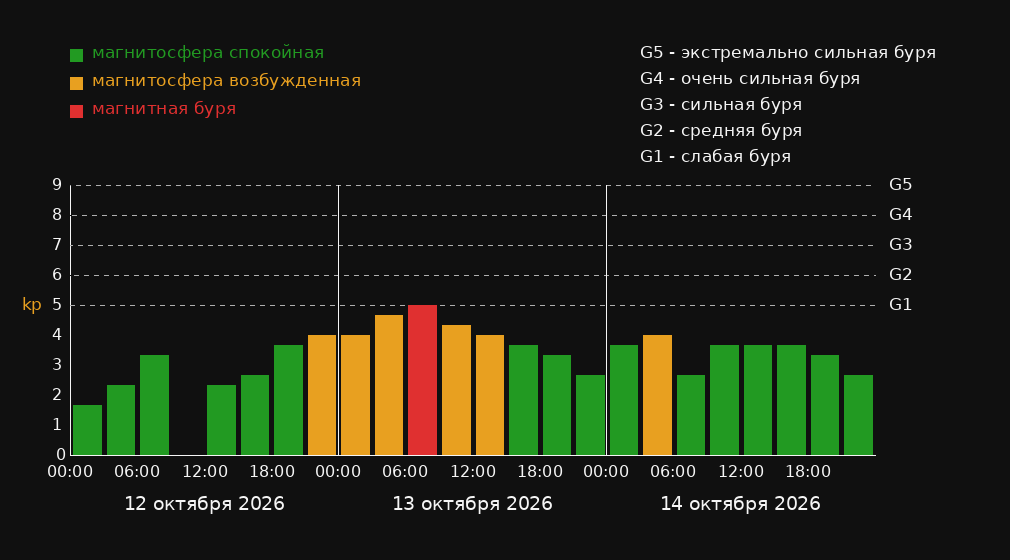Click the orange 'kp' axis label

click(32, 305)
